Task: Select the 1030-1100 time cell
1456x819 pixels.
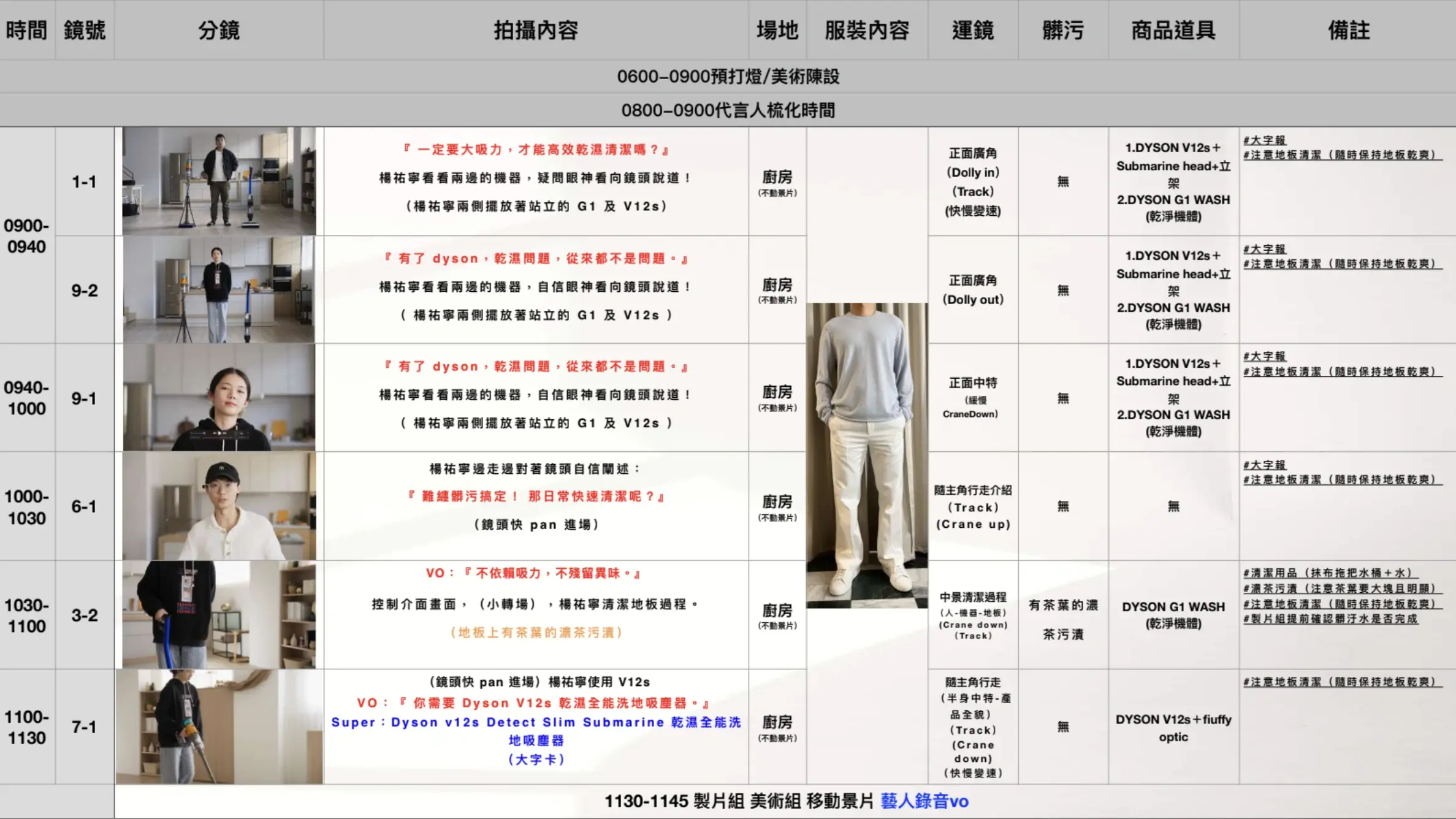Action: [x=26, y=615]
